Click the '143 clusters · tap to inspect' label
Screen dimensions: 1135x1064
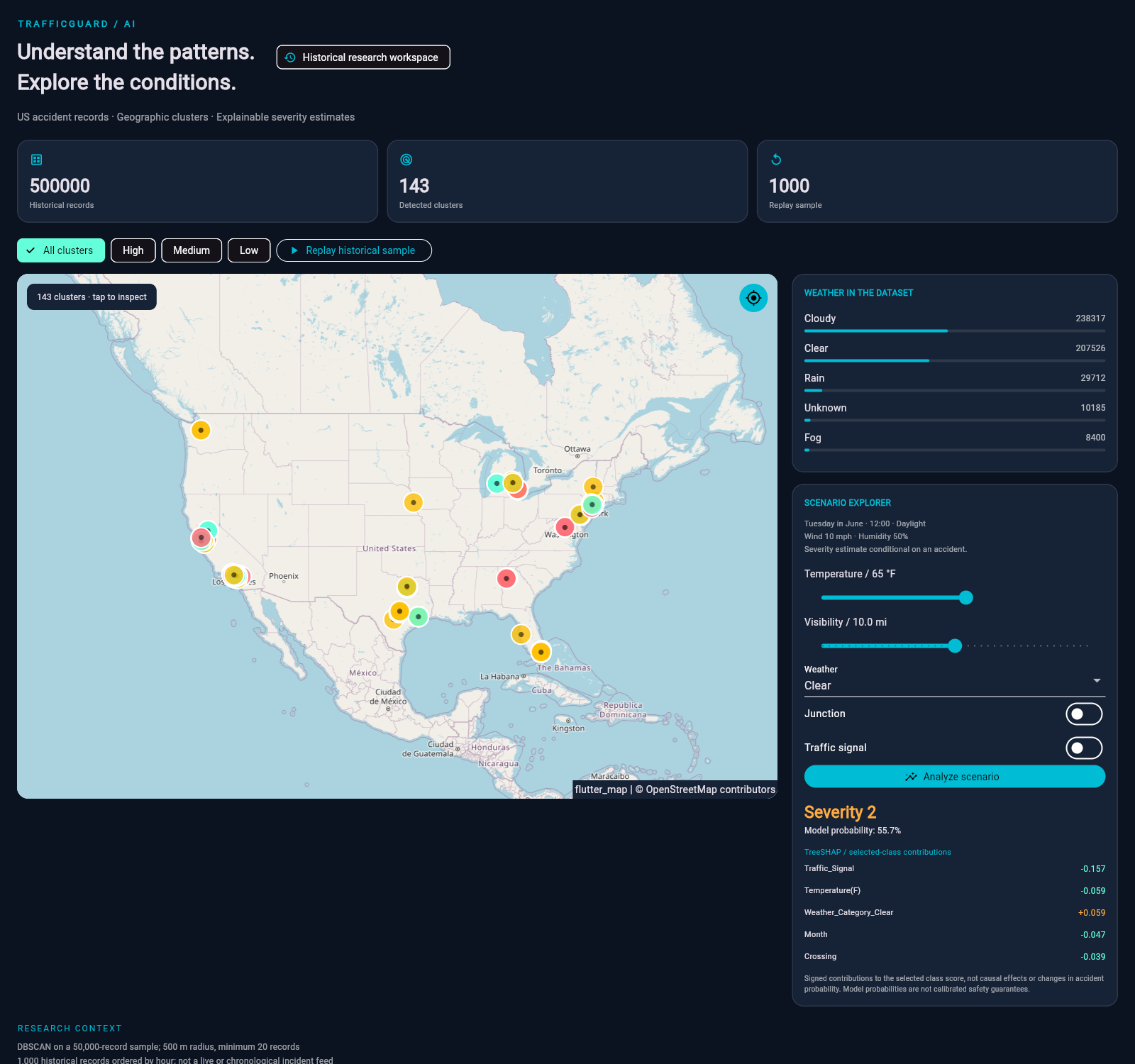coord(92,297)
